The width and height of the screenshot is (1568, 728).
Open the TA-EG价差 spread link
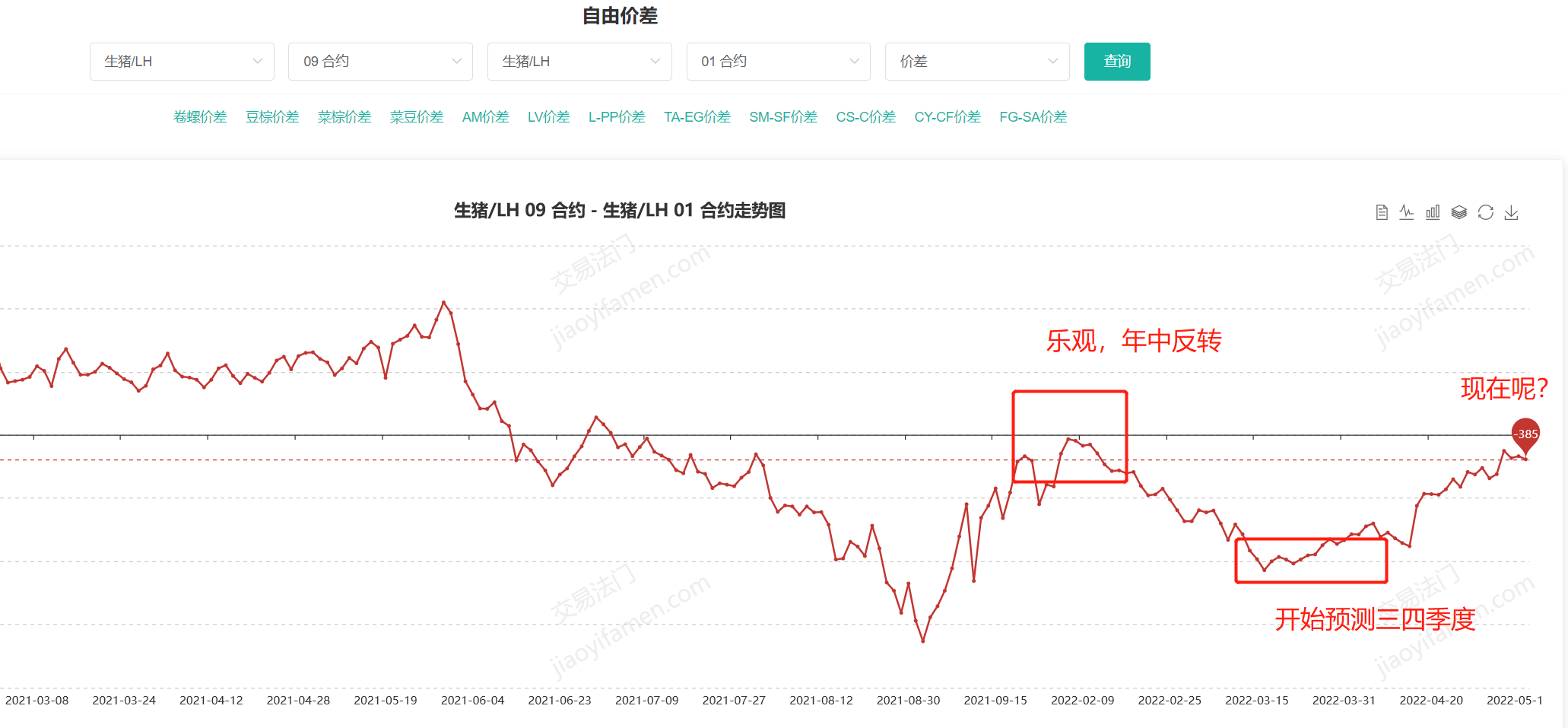click(x=697, y=117)
